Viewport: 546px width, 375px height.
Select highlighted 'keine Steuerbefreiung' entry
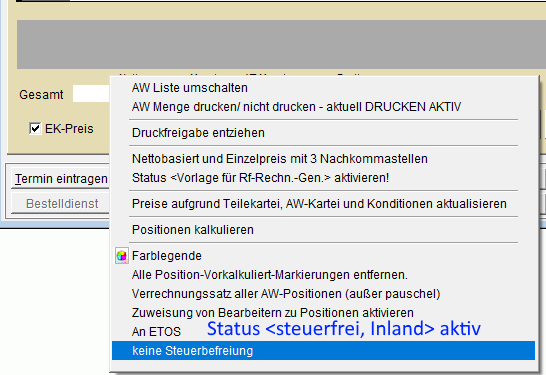tap(323, 351)
